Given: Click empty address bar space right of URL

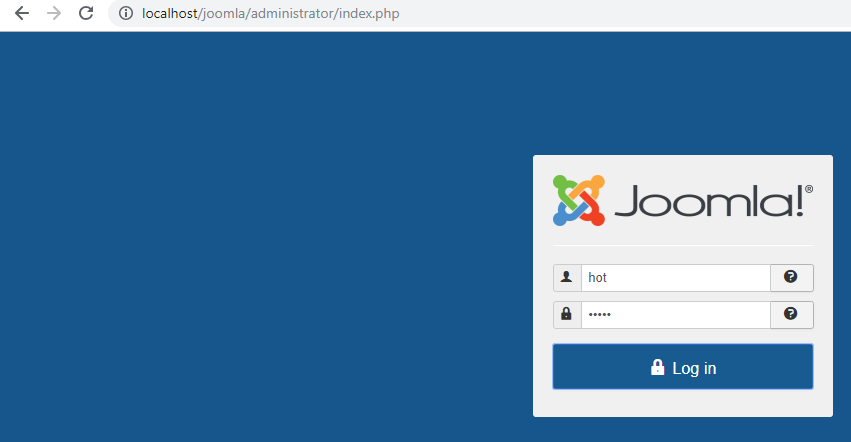Looking at the screenshot, I should click(600, 14).
